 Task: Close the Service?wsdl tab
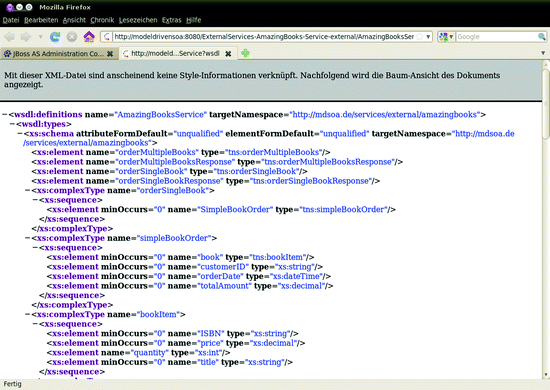(x=228, y=54)
